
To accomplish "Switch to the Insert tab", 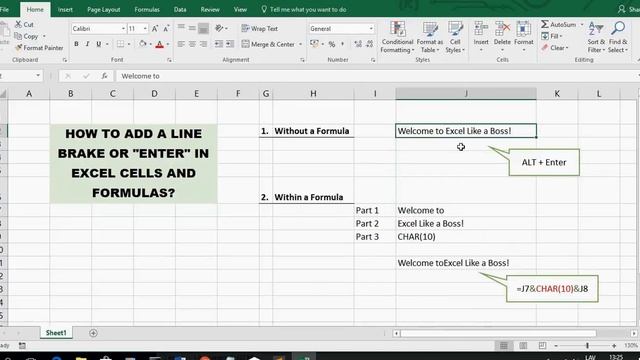I will point(65,9).
